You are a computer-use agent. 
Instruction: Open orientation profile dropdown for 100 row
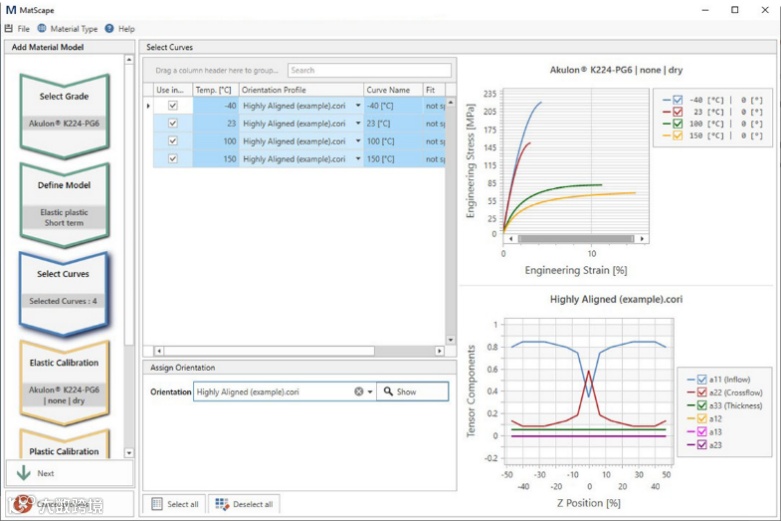[358, 141]
